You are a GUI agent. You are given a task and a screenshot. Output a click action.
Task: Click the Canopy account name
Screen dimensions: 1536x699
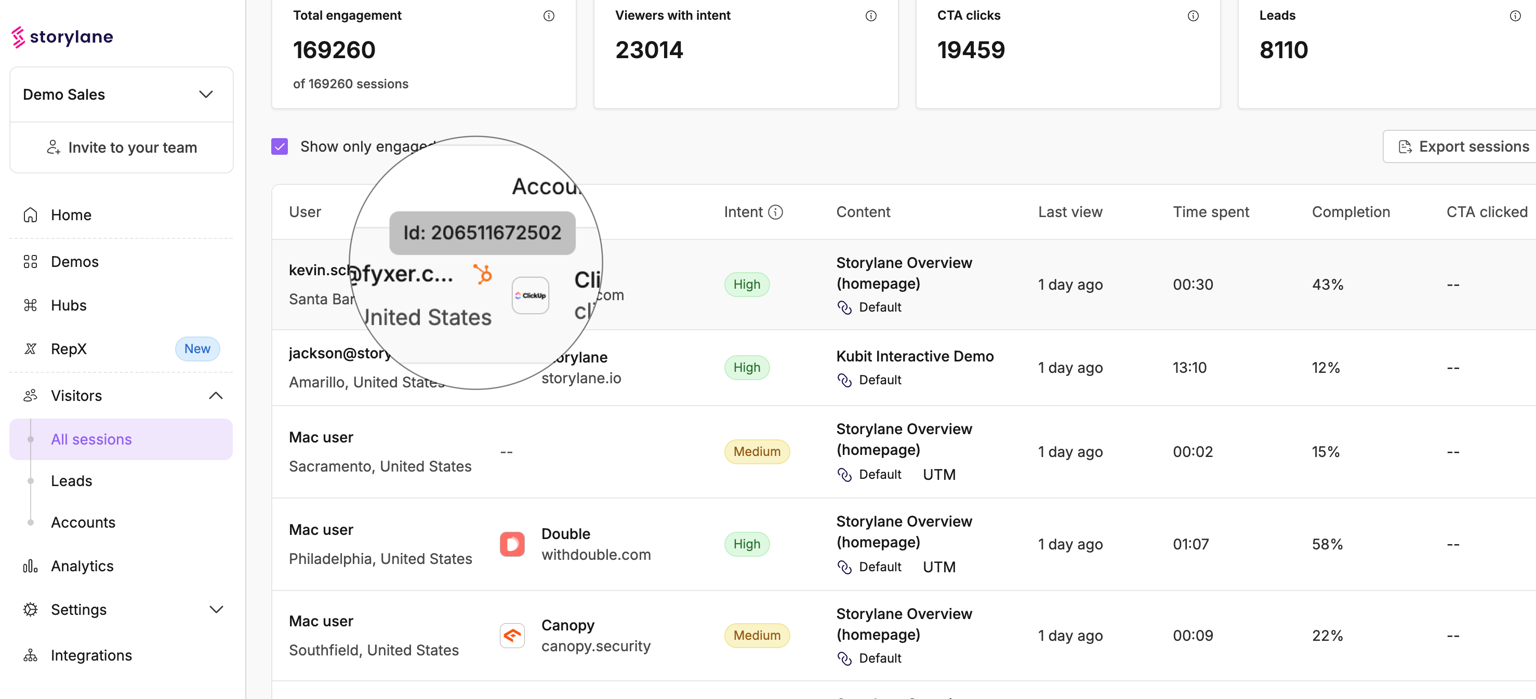click(x=568, y=625)
